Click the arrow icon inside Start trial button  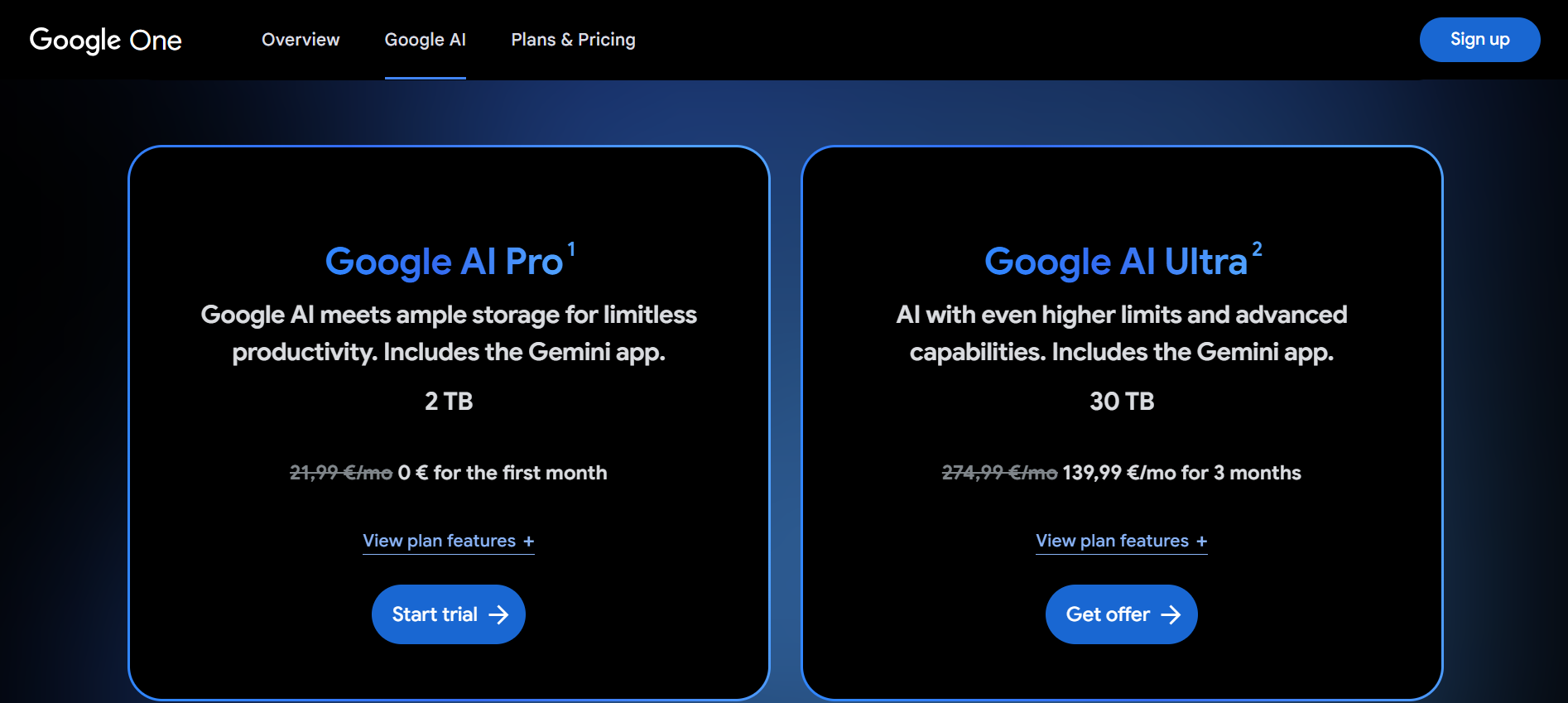click(x=500, y=614)
